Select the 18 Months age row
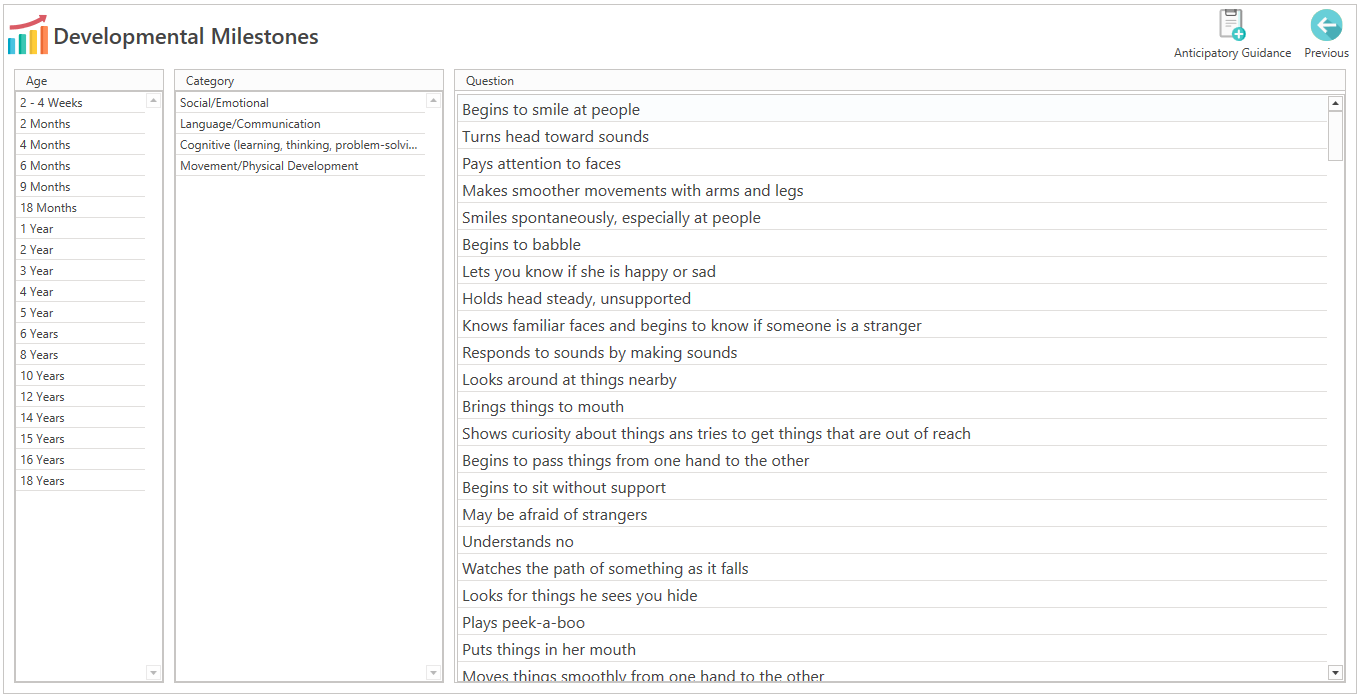 [x=80, y=208]
